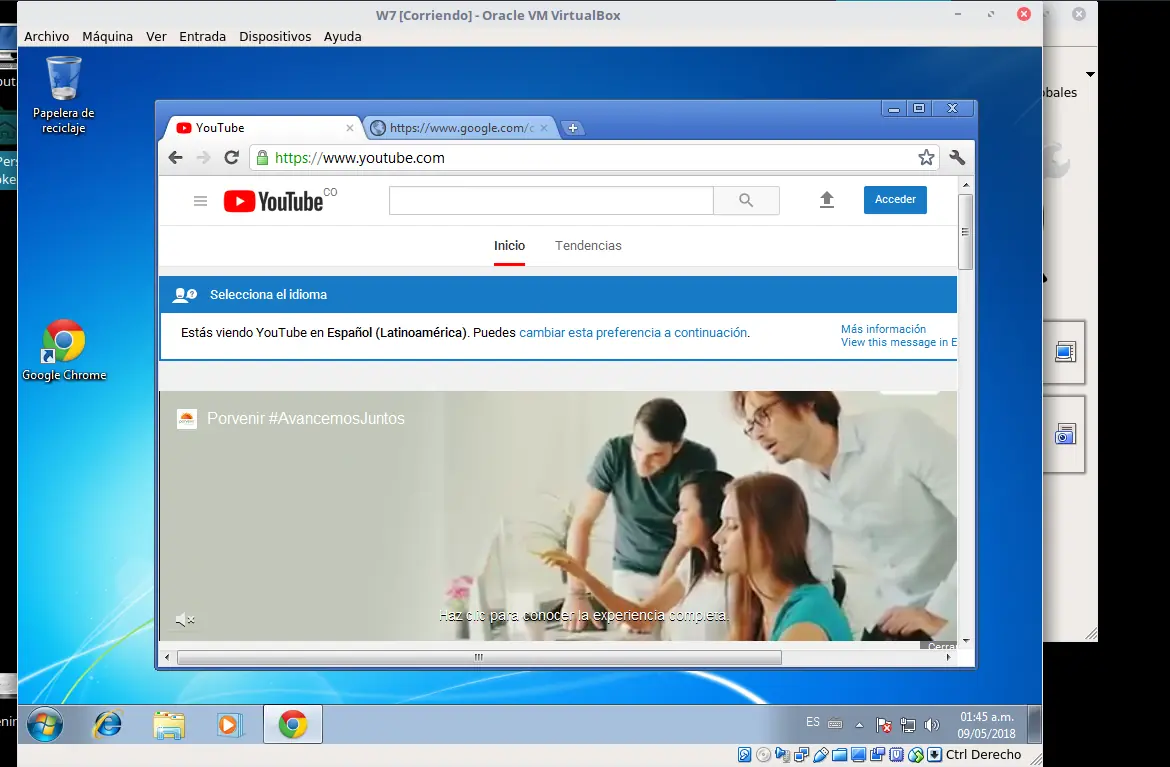Click the VirtualBox host key arrow icon
The image size is (1170, 767).
point(934,755)
